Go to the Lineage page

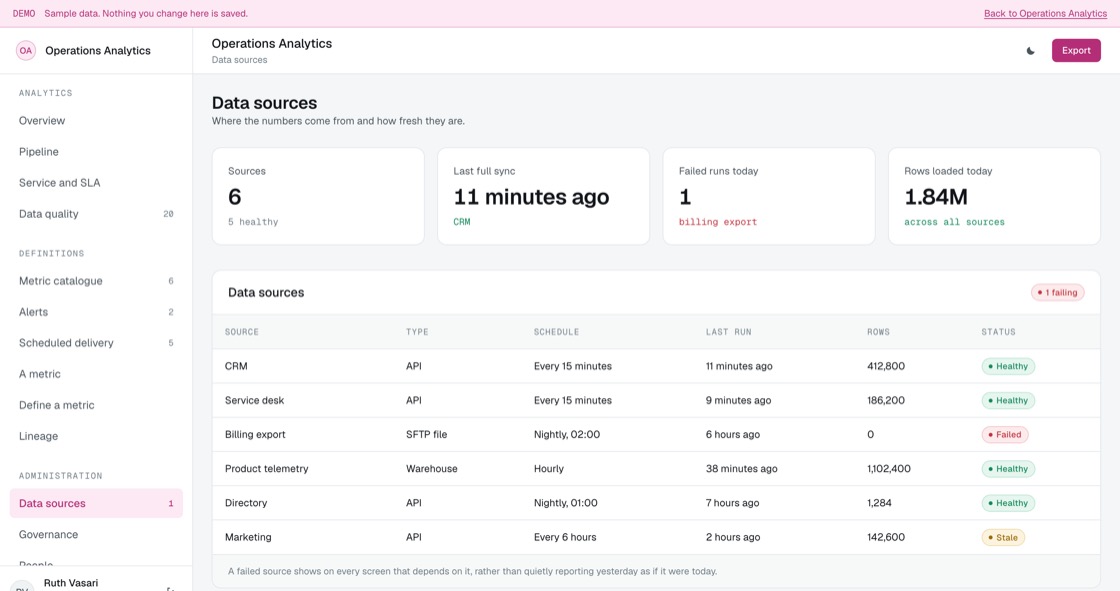tap(96, 436)
